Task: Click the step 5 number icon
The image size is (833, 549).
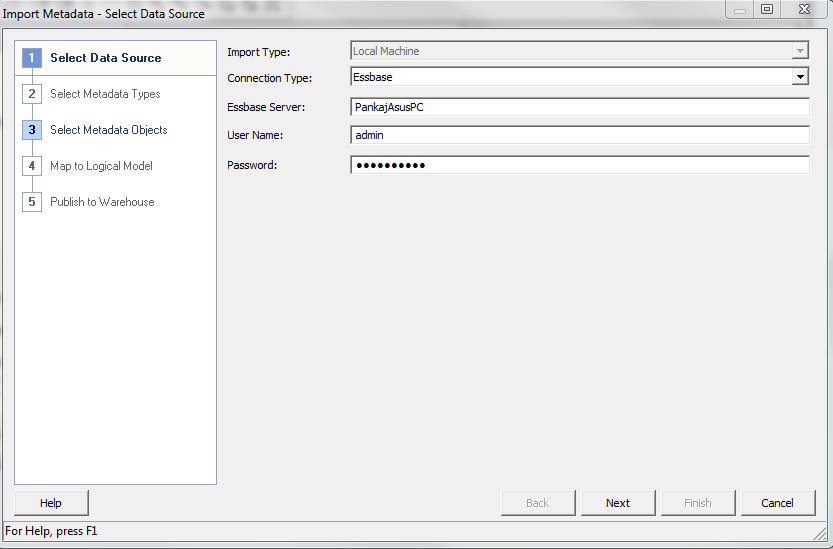Action: (32, 202)
